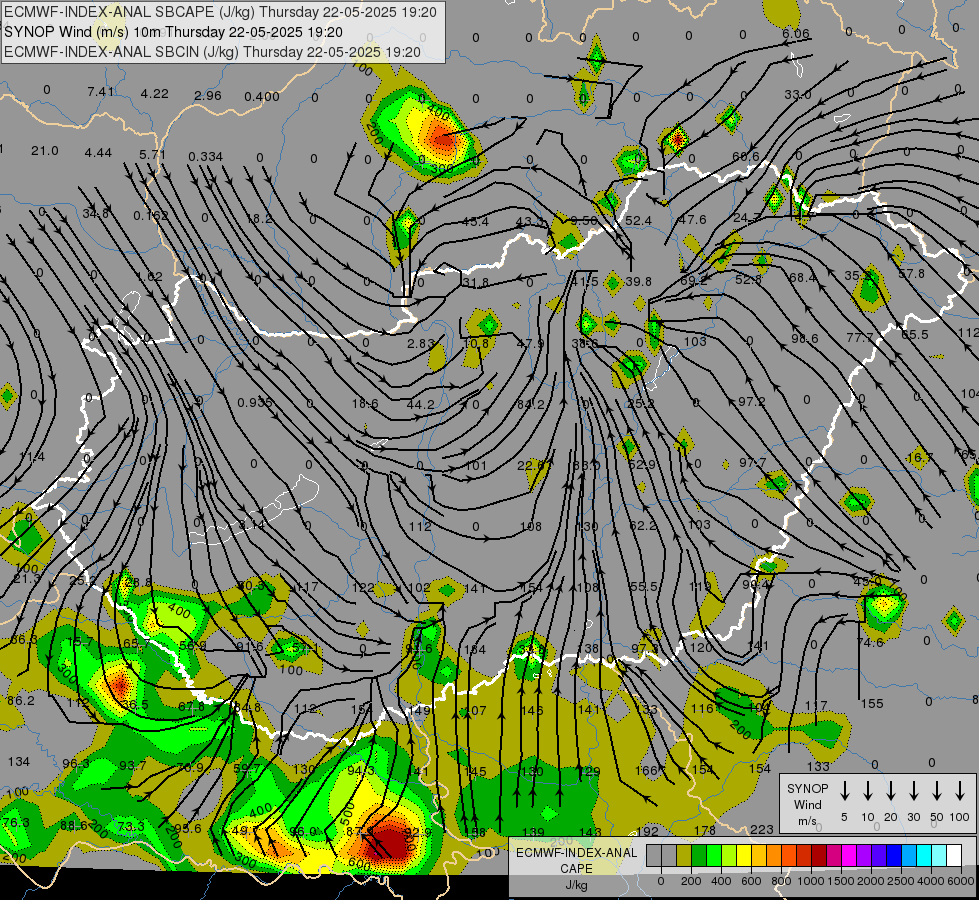979x900 pixels.
Task: Click the map value '6.06'
Action: 795,34
